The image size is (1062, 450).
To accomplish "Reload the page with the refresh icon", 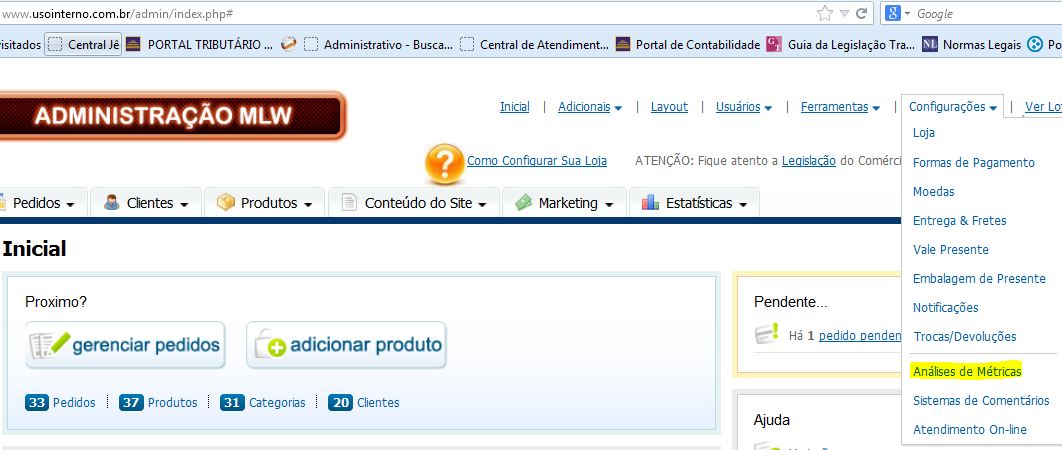I will [x=862, y=13].
